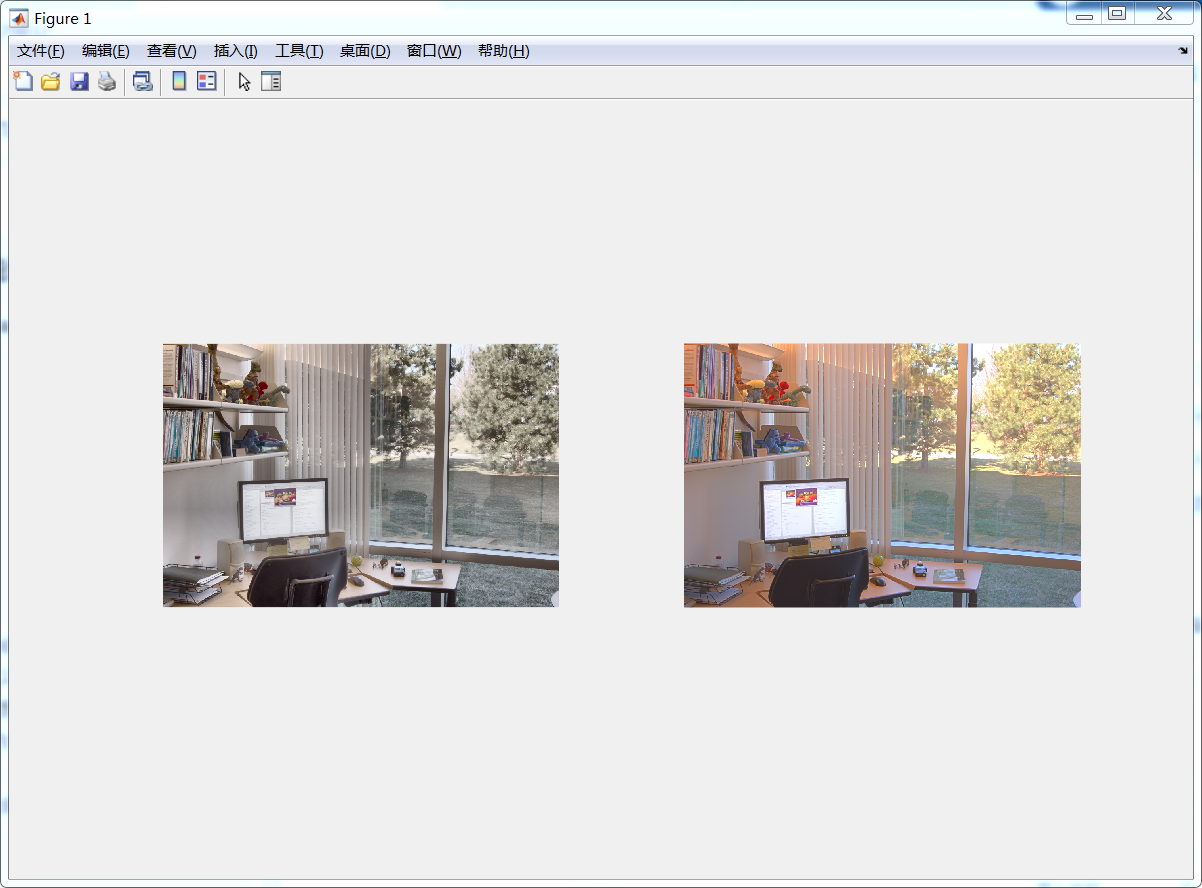Open the 帮助(H) menu
1202x888 pixels.
click(x=504, y=51)
